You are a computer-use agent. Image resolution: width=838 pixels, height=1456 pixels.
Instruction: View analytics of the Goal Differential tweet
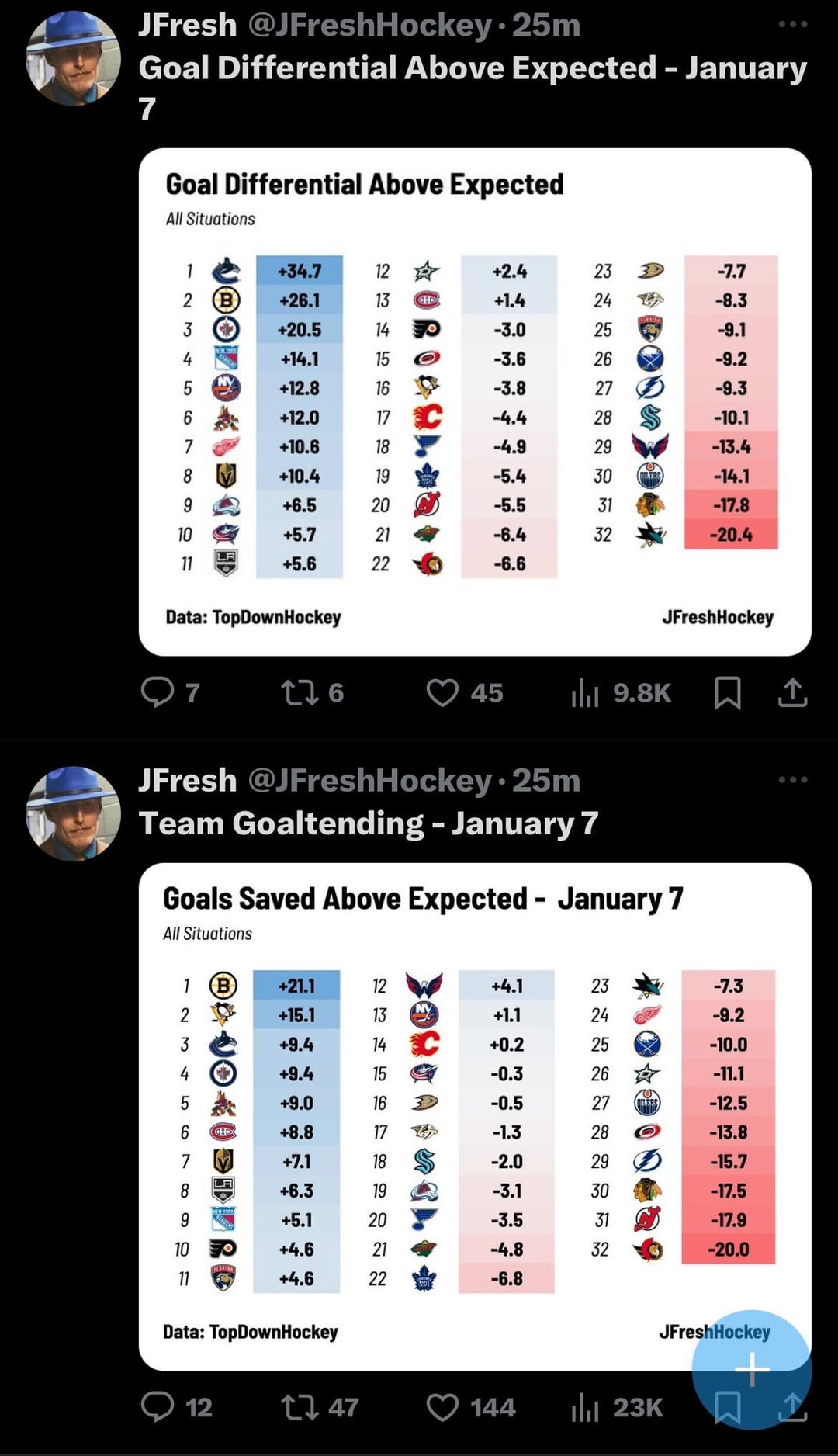pos(585,692)
